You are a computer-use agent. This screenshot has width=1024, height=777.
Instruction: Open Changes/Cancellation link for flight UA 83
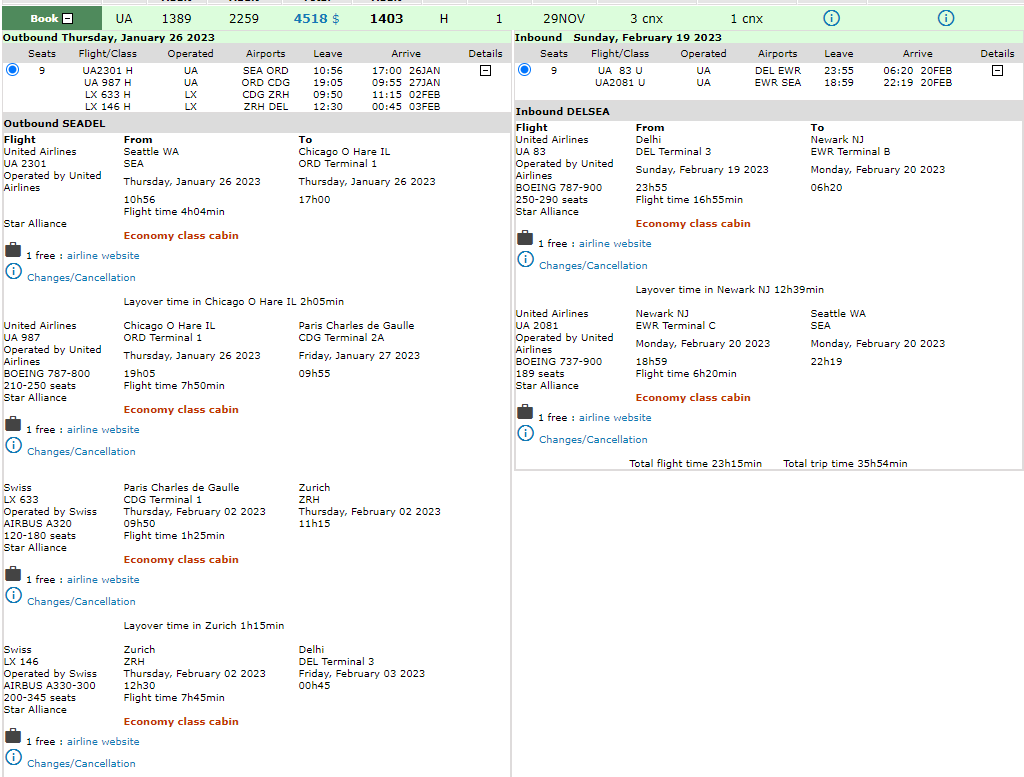coord(593,266)
